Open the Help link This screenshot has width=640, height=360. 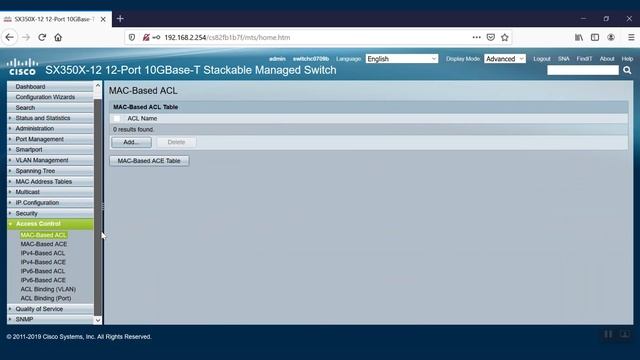[627, 59]
